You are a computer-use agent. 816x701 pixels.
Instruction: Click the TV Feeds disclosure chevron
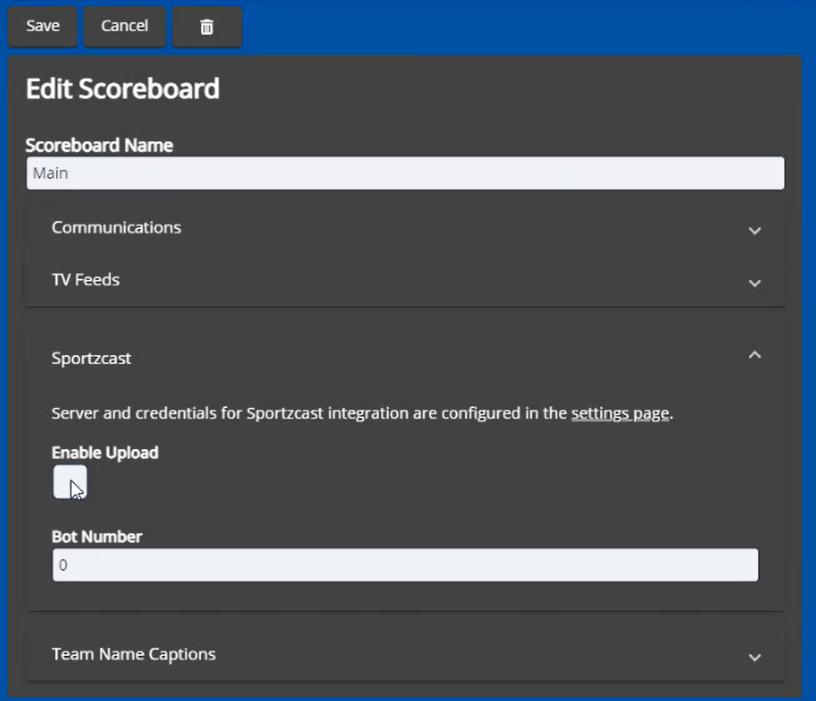tap(756, 283)
